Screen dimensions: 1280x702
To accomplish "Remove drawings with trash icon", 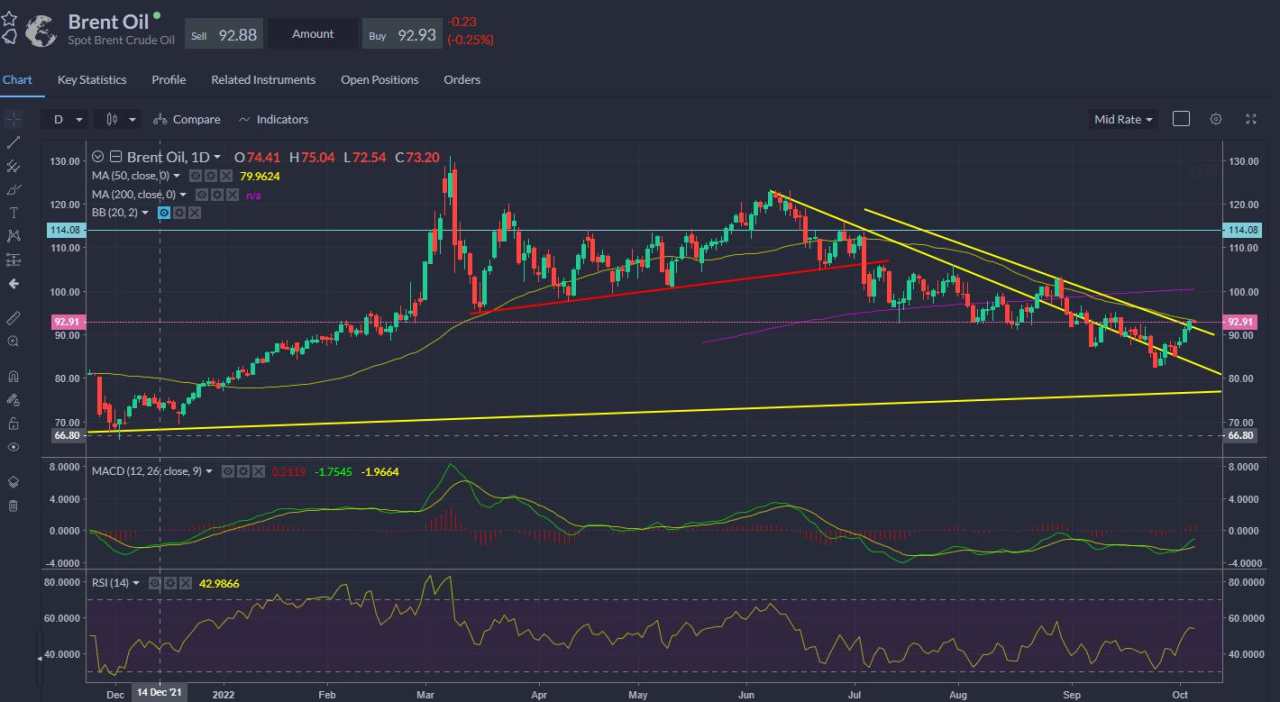I will [x=13, y=505].
